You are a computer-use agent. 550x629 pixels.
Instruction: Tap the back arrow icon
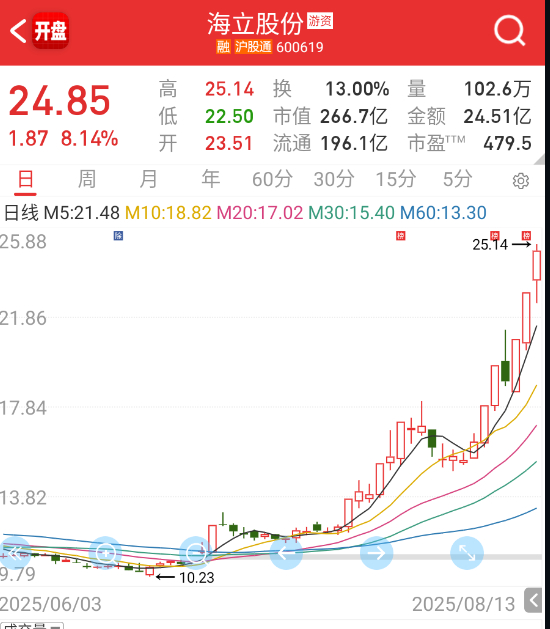pyautogui.click(x=18, y=31)
